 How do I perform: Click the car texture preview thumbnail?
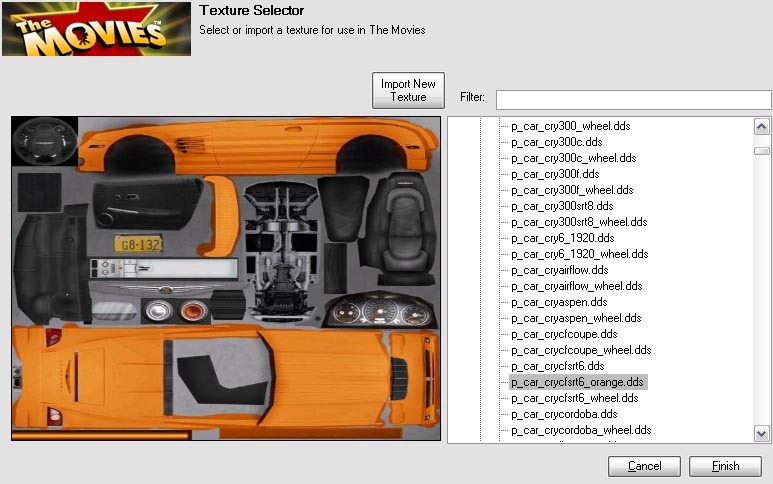point(225,278)
